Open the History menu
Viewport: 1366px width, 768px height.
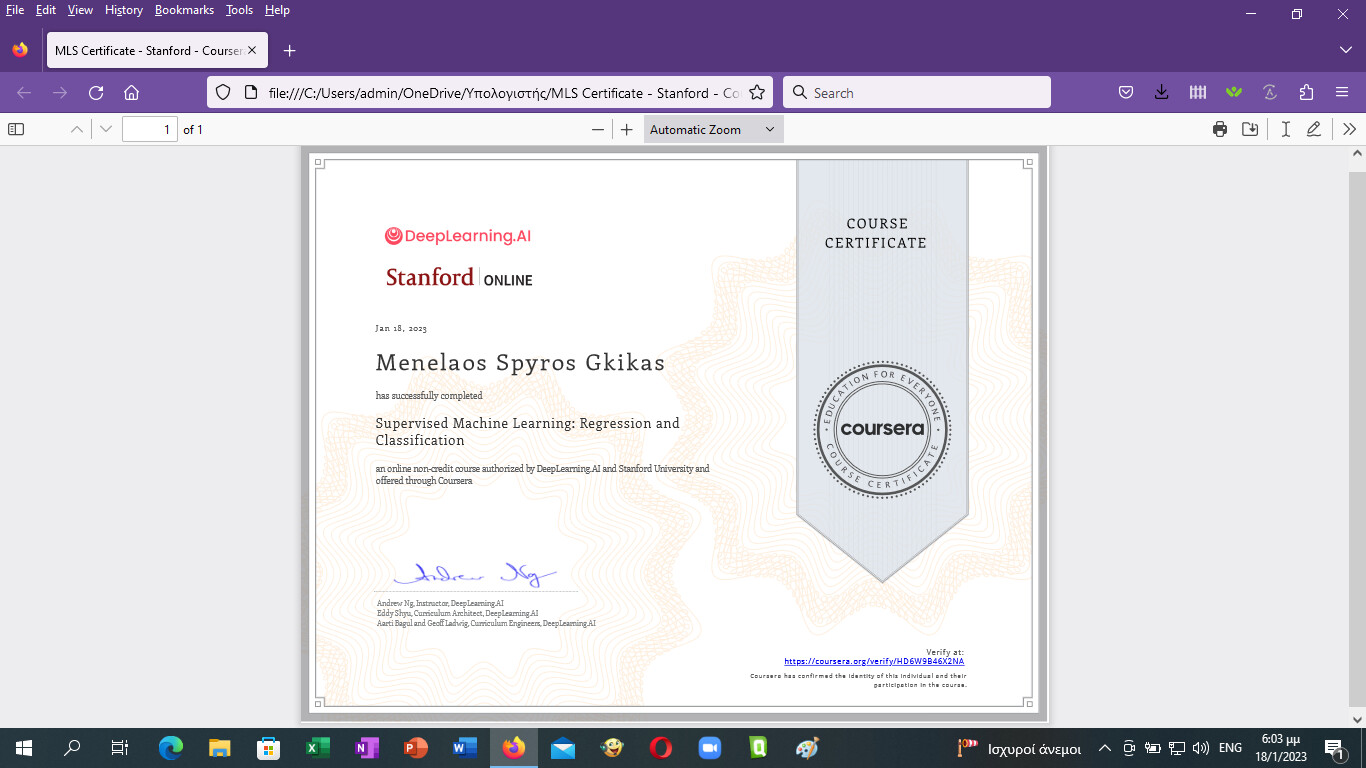coord(124,10)
